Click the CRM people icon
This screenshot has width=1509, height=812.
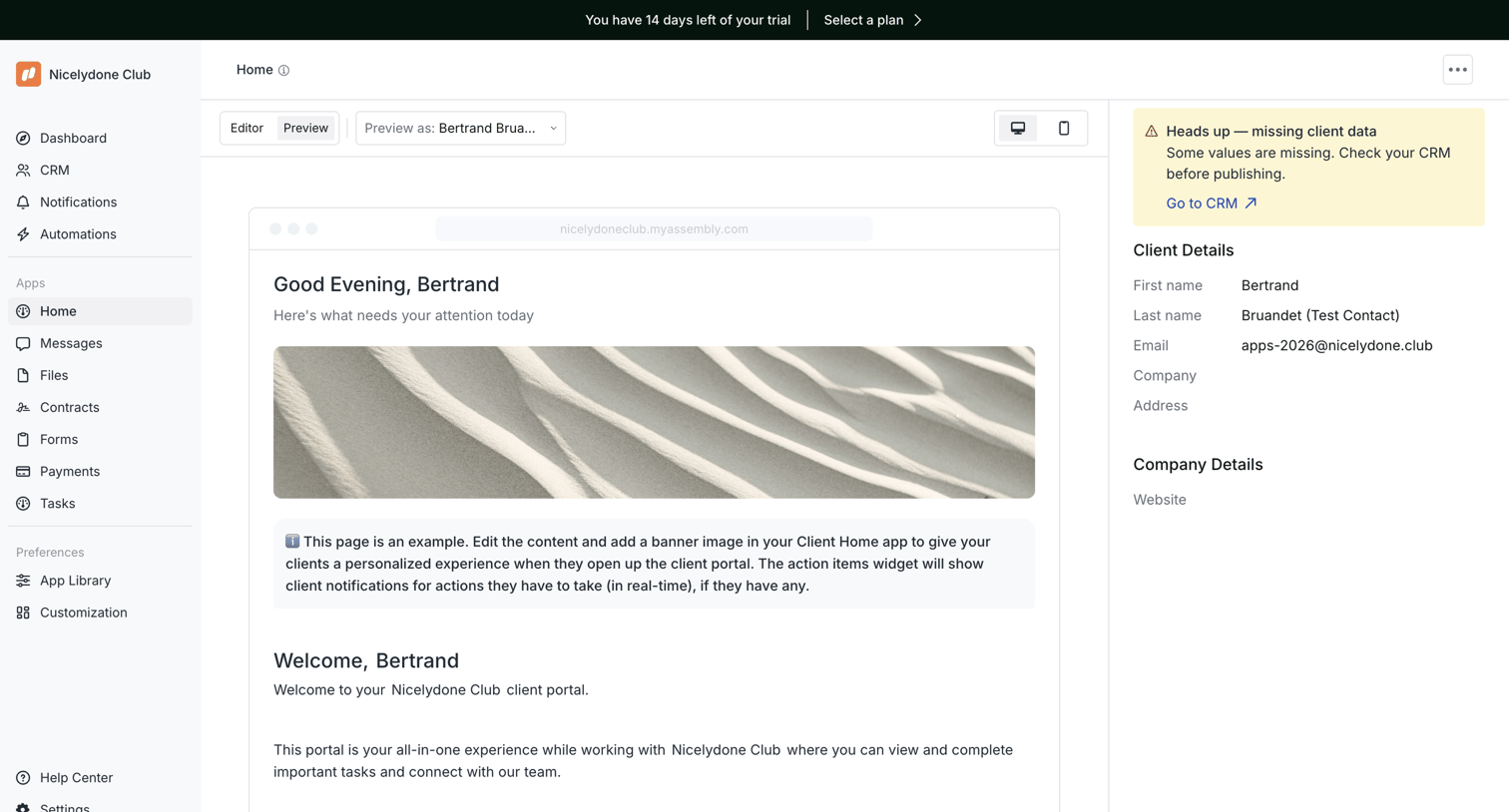coord(23,170)
